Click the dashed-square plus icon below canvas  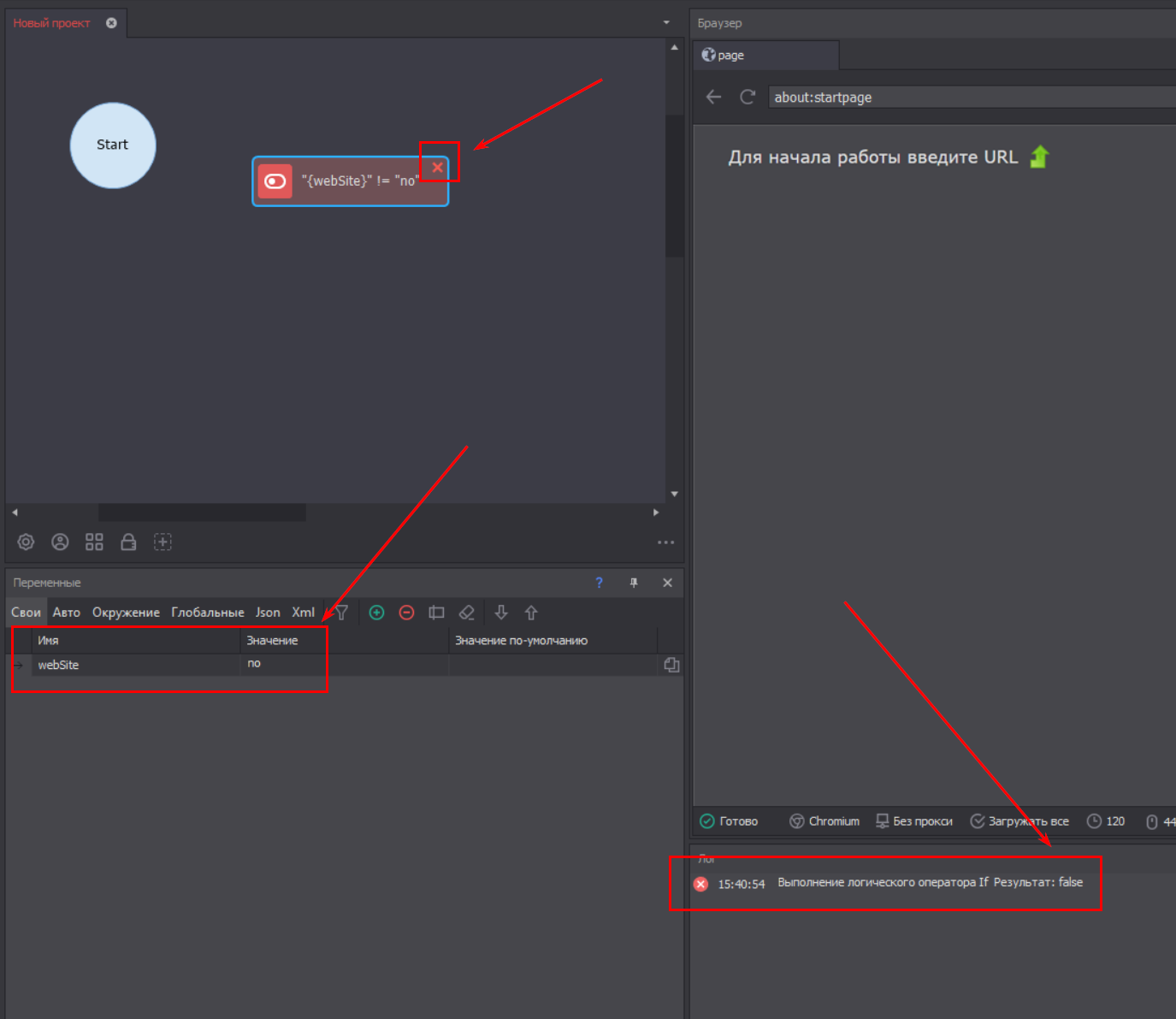pyautogui.click(x=163, y=542)
